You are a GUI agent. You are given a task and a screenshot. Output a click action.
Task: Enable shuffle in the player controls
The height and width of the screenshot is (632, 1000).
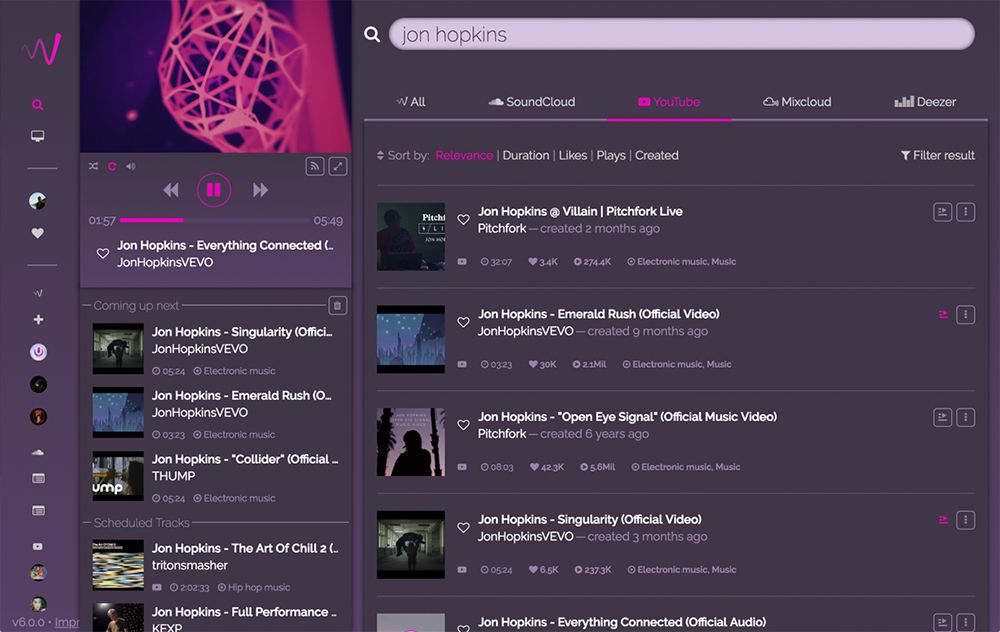(x=93, y=166)
